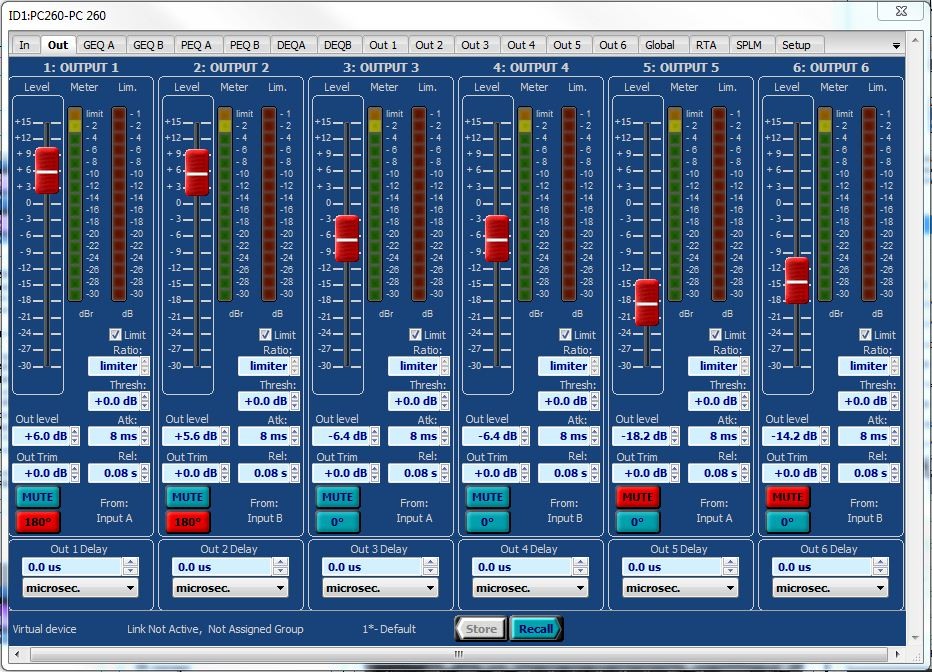
Task: Open Out 6 Delay units dropdown
Action: [830, 588]
